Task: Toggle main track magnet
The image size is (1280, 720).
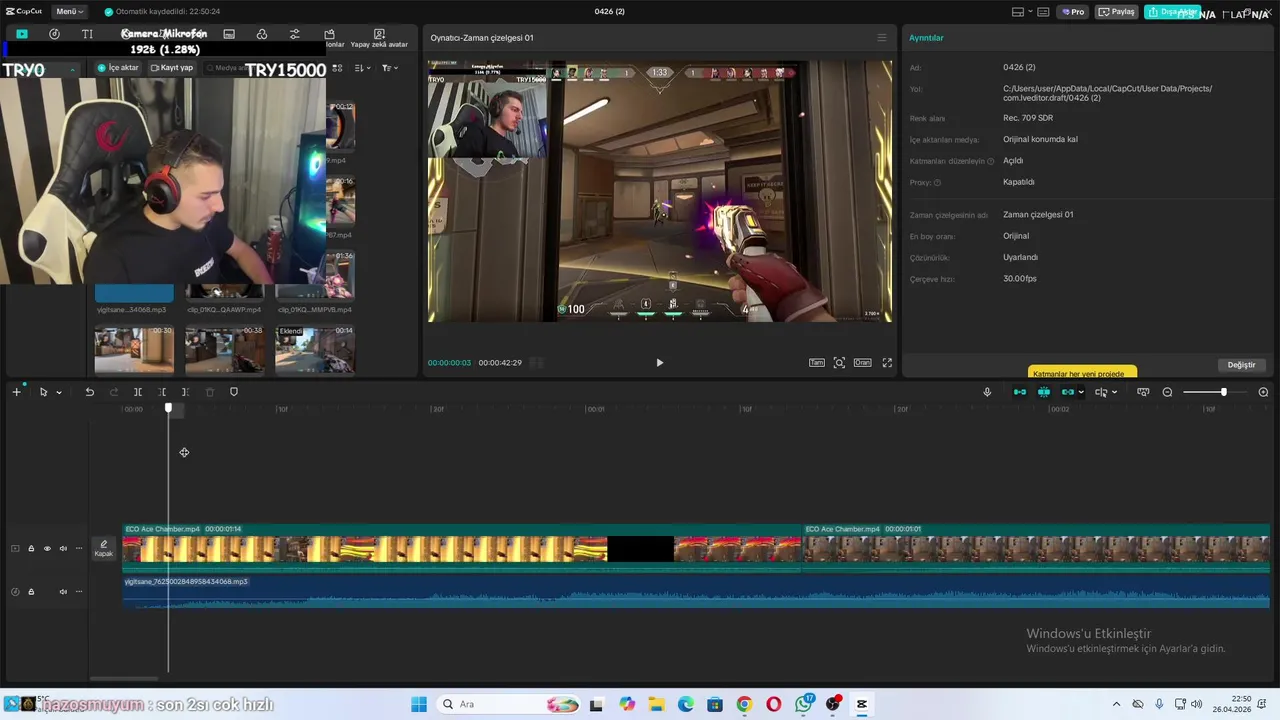Action: click(x=1020, y=392)
